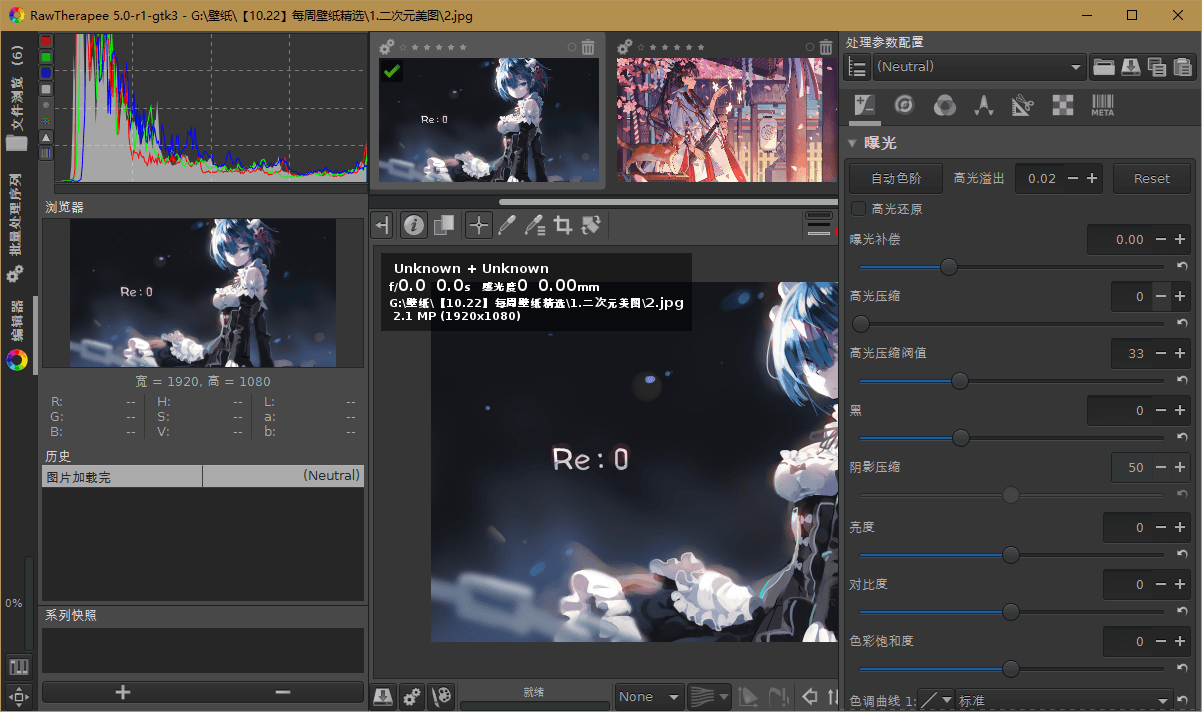Click the 对比度 slider handle
This screenshot has height=712, width=1202.
1011,611
